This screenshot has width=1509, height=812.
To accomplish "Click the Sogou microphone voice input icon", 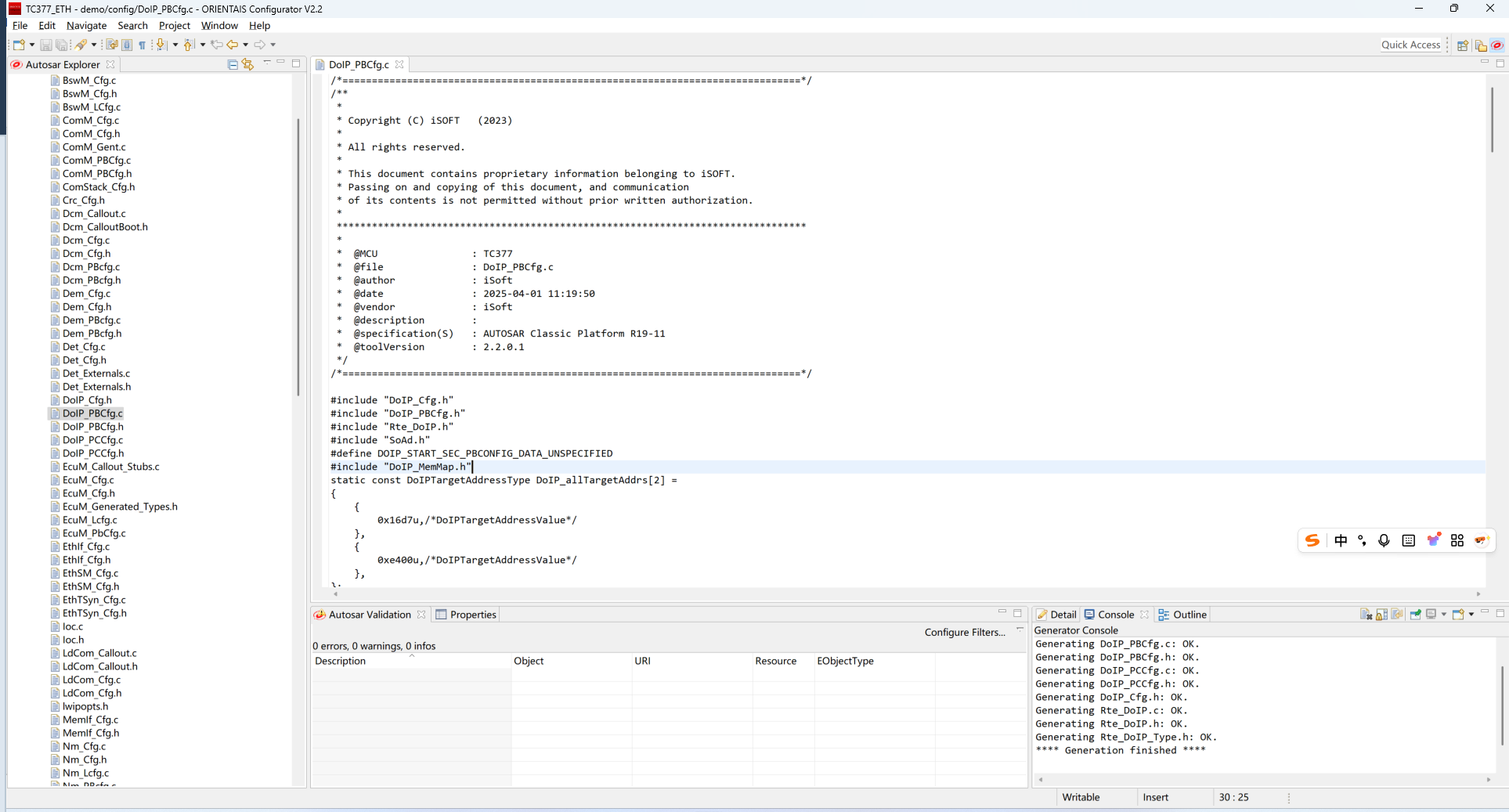I will click(x=1384, y=540).
